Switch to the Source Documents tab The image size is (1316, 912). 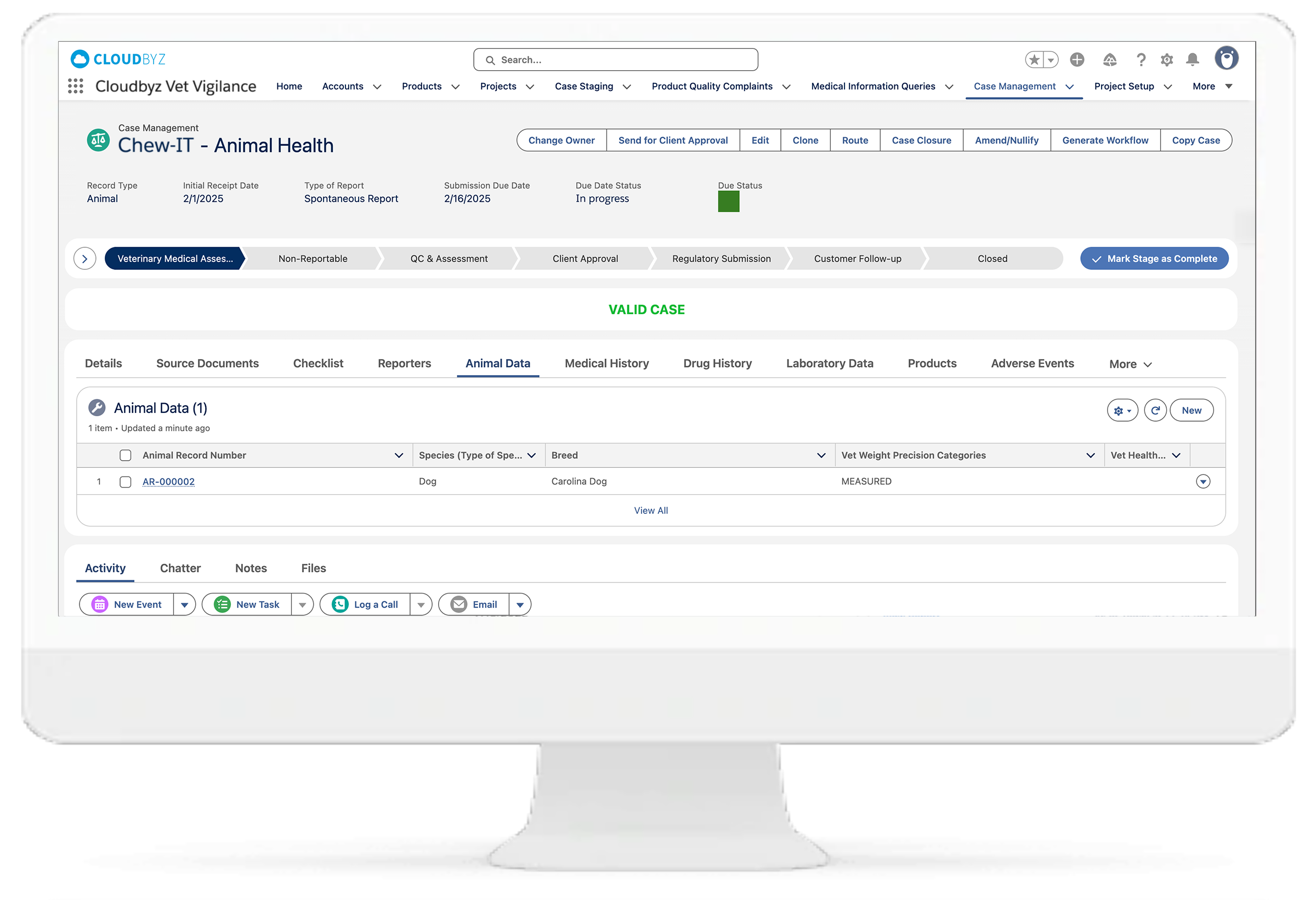pyautogui.click(x=207, y=364)
